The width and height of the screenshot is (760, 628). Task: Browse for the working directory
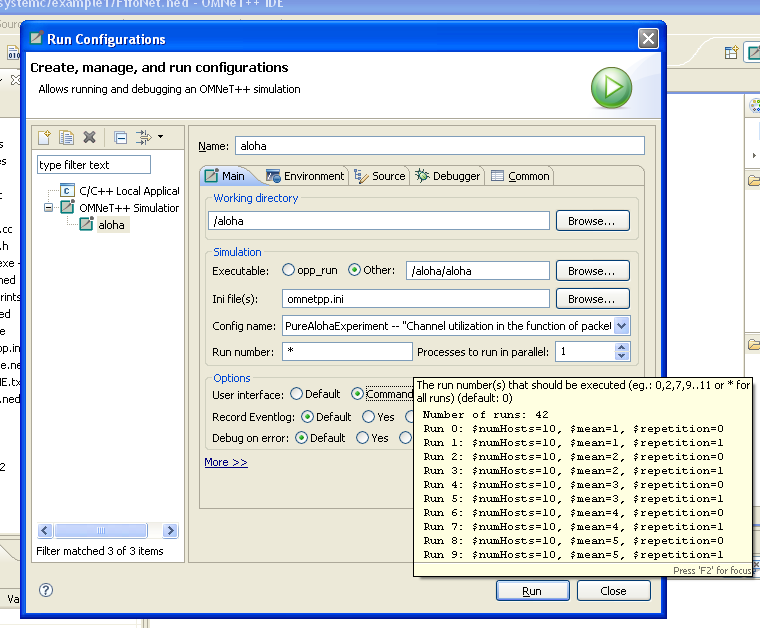[x=592, y=220]
